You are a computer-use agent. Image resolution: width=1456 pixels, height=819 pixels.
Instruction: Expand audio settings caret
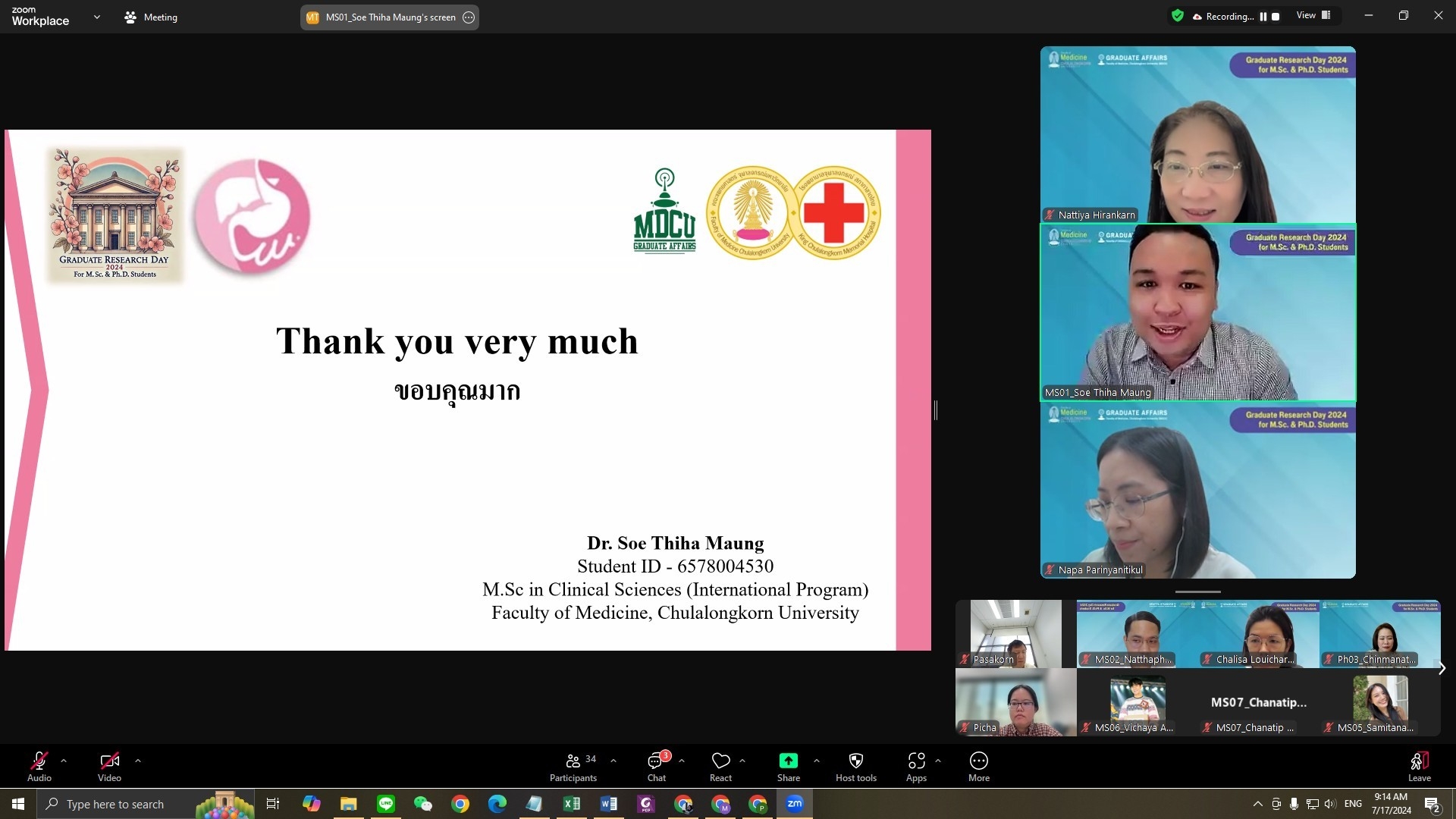(x=64, y=761)
